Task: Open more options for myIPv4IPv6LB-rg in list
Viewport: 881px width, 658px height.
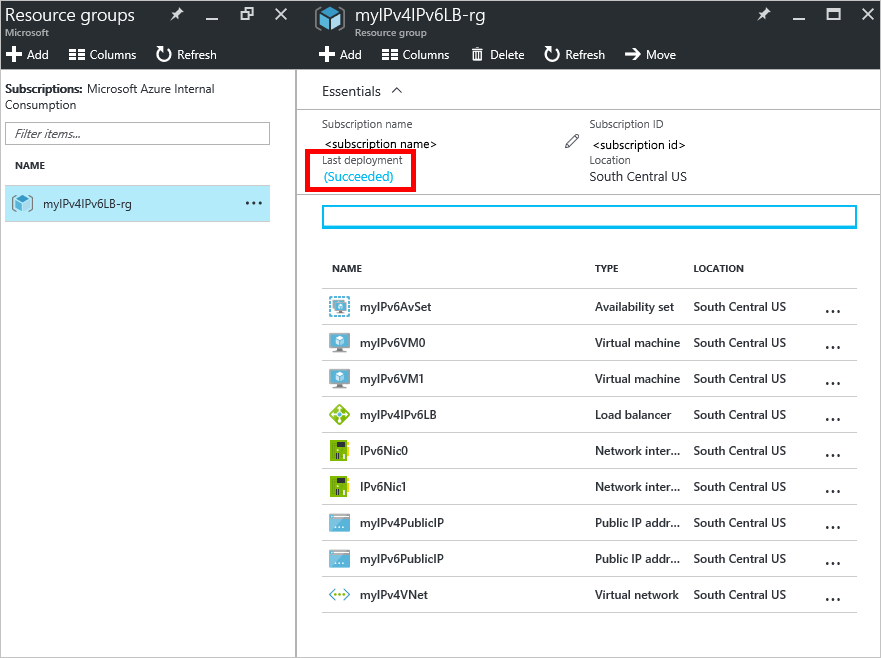Action: 253,204
